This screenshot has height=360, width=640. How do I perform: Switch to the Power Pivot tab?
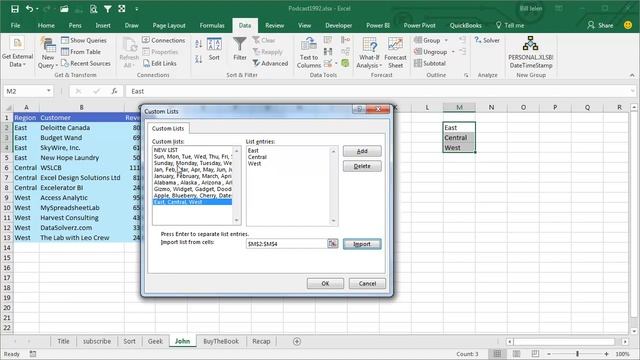point(419,25)
